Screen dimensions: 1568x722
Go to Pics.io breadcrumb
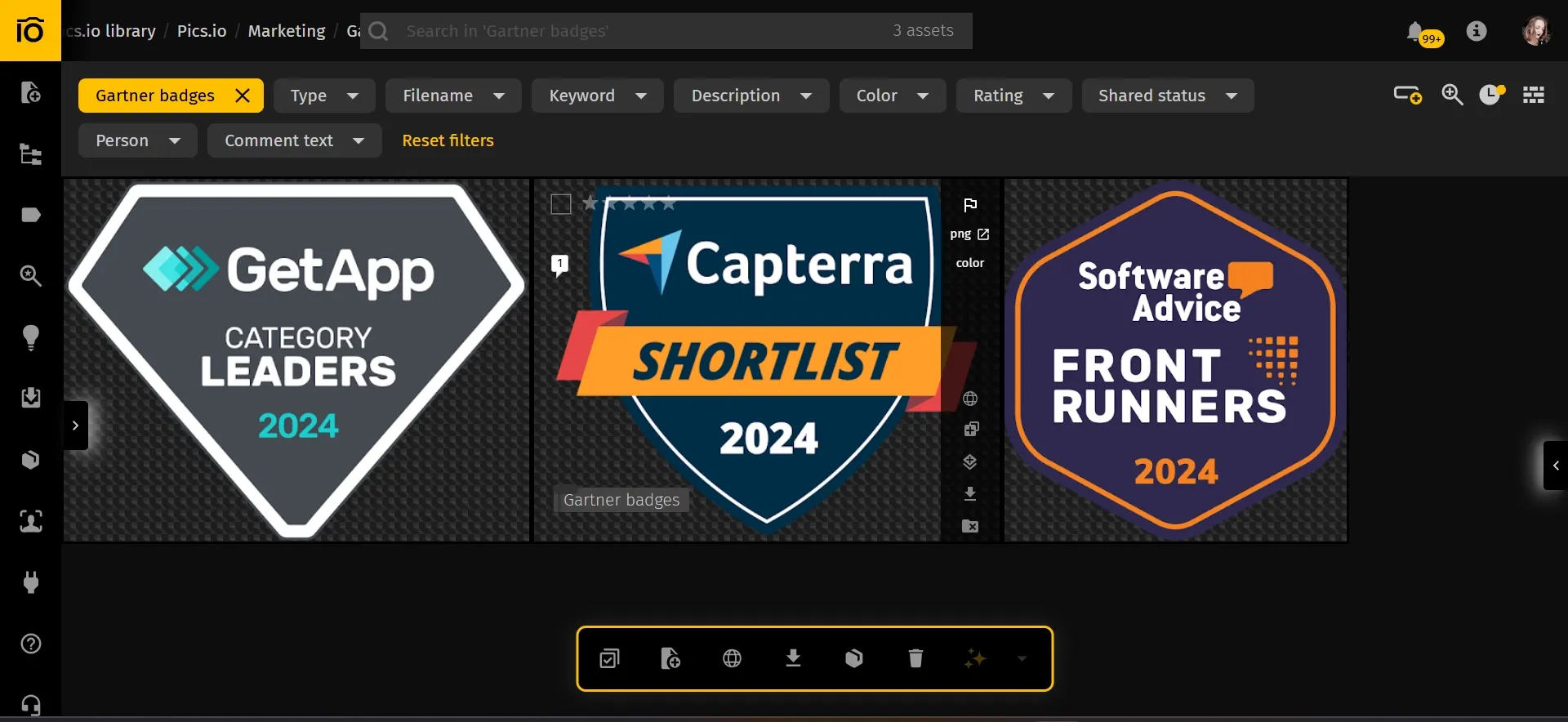[x=202, y=31]
